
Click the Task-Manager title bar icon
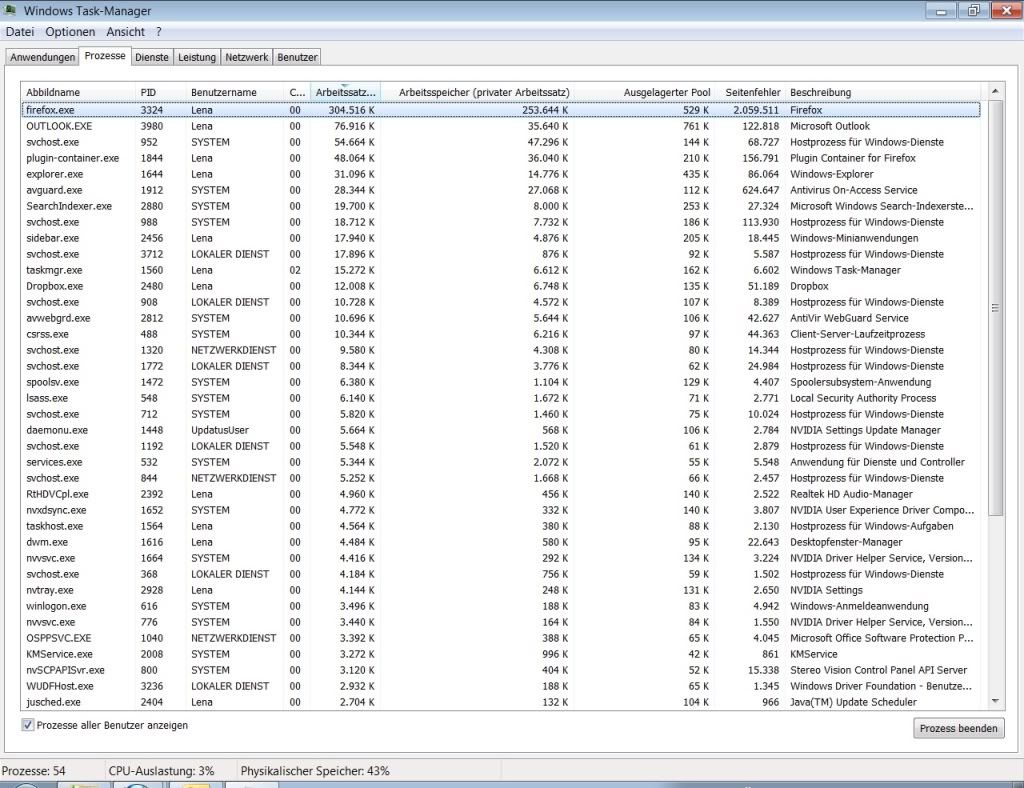tap(12, 11)
